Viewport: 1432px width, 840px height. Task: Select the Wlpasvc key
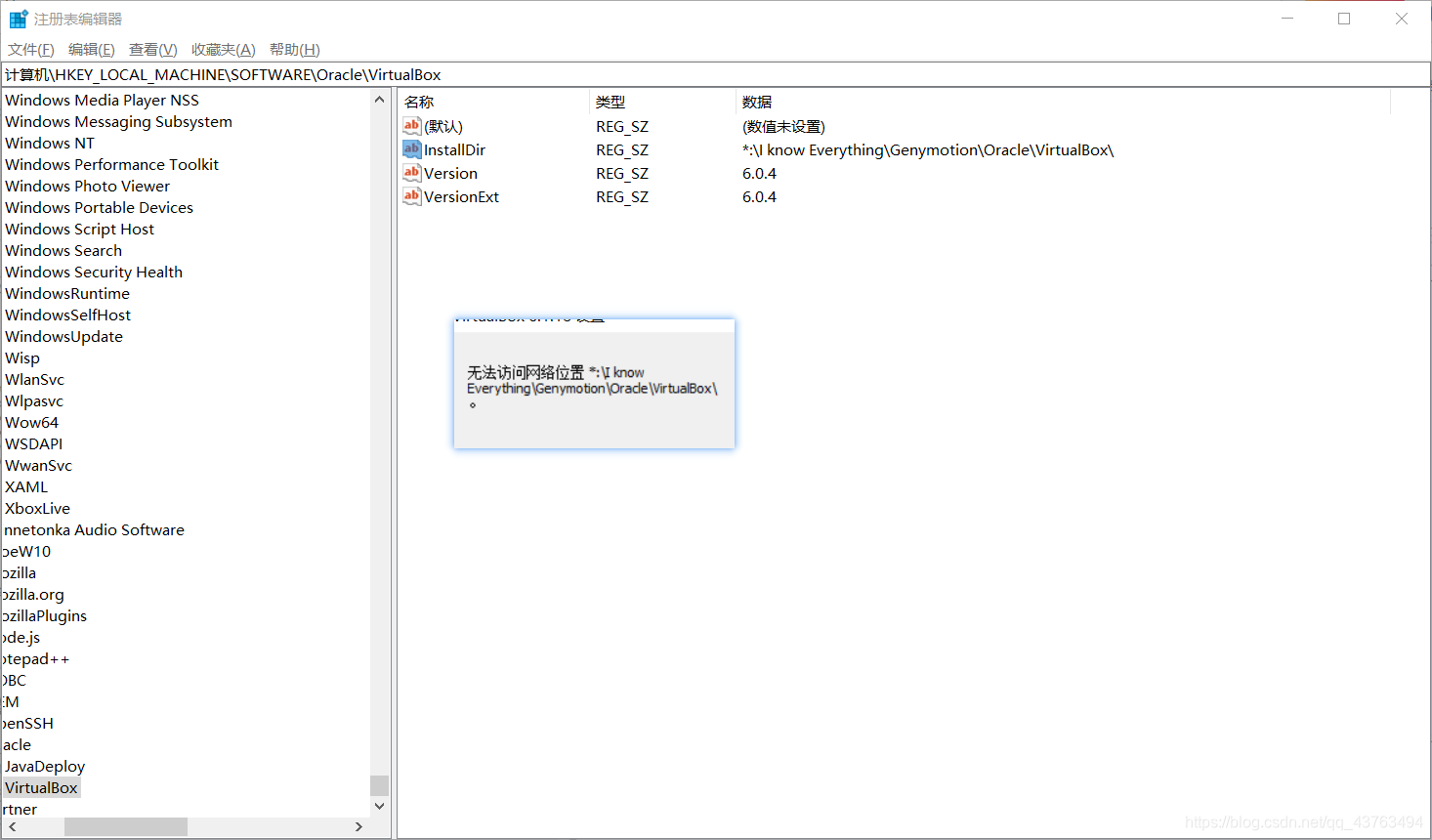coord(34,400)
